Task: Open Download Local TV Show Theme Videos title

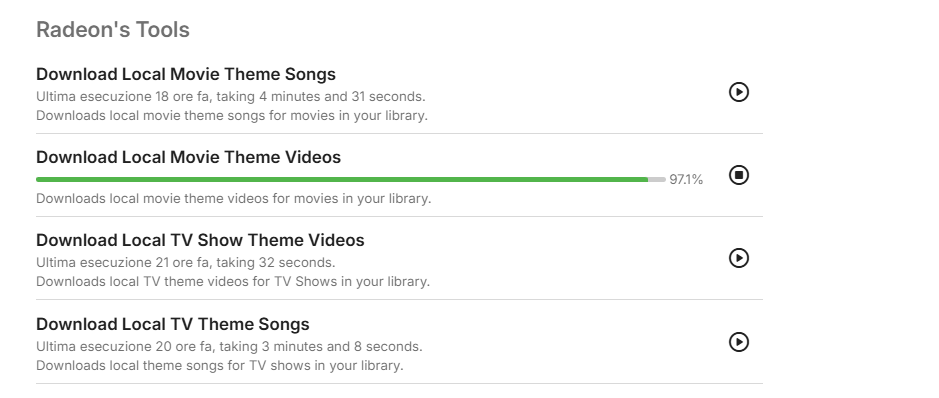Action: click(x=200, y=240)
